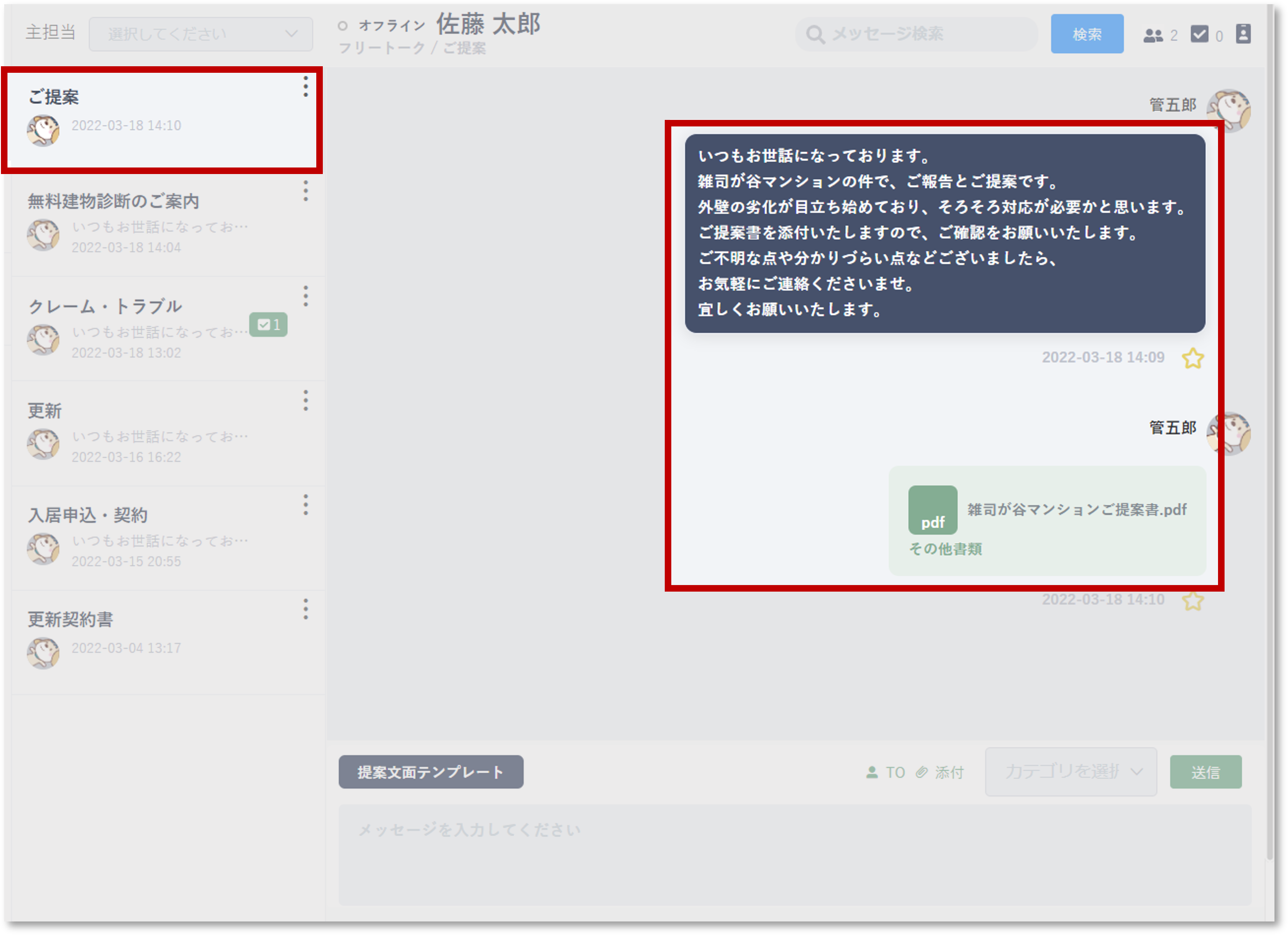Click the green task badge on クレーム・トラブル
The width and height of the screenshot is (1288, 935).
pyautogui.click(x=269, y=325)
